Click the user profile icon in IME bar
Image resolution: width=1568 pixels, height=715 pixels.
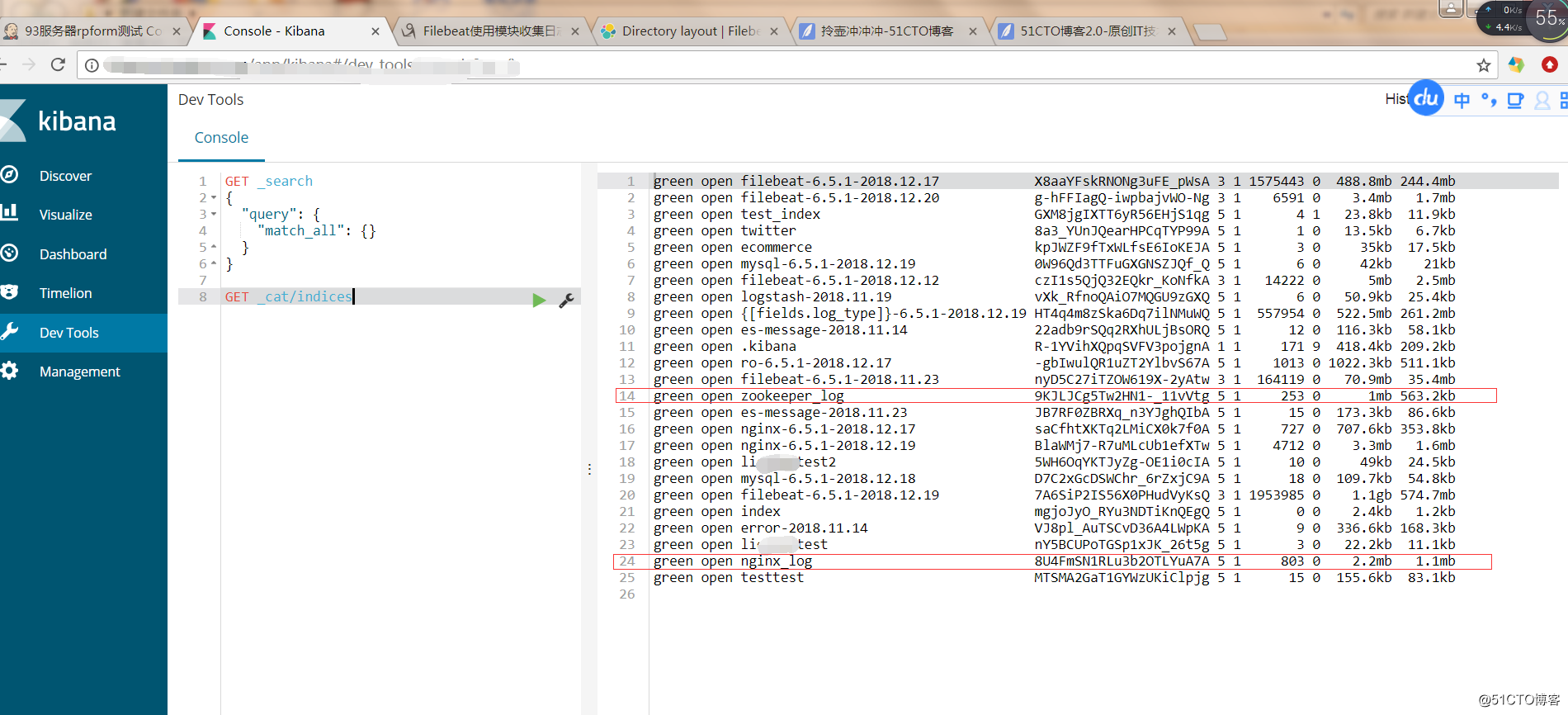[1542, 101]
